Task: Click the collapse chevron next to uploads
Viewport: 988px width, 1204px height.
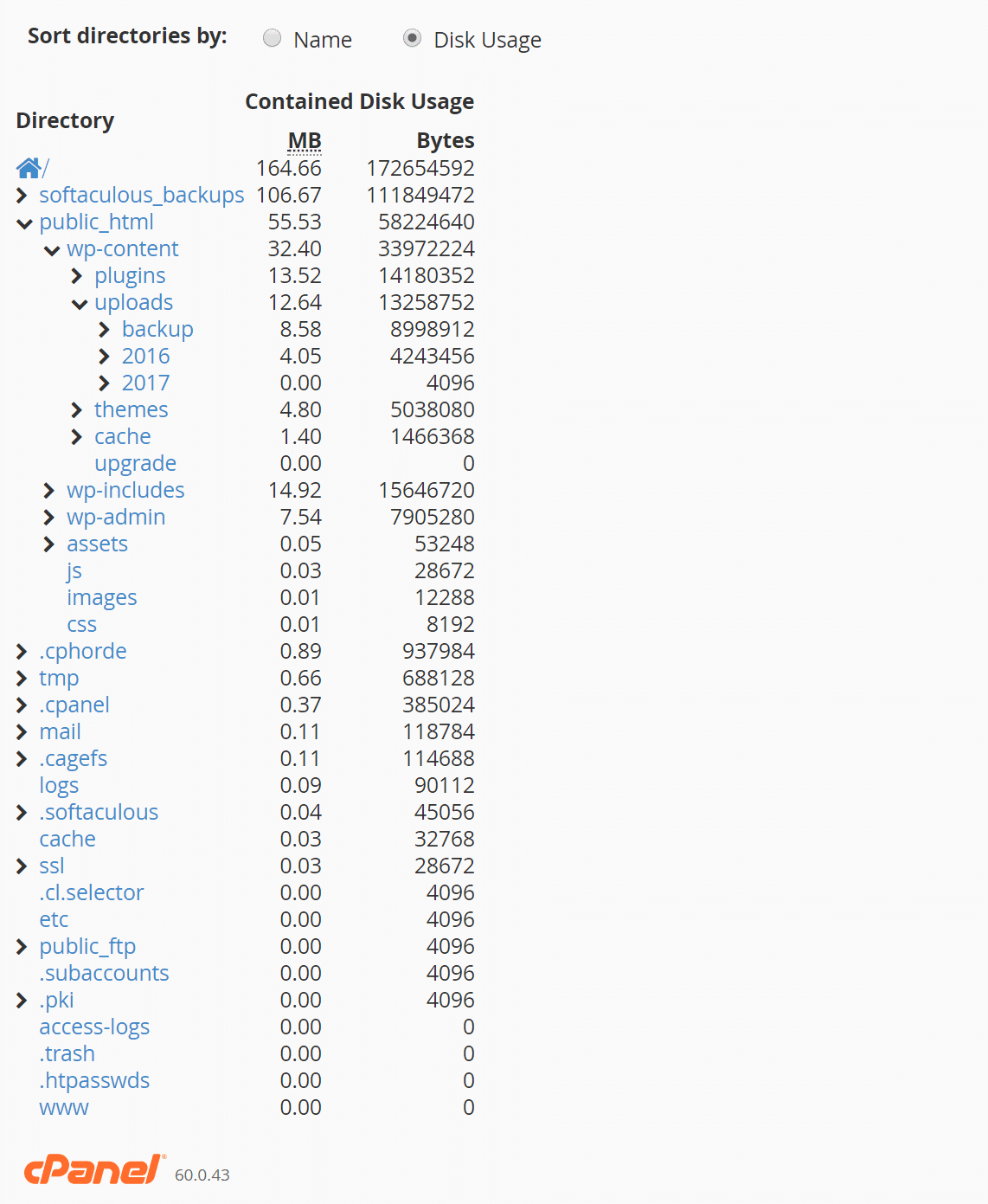Action: pos(79,303)
